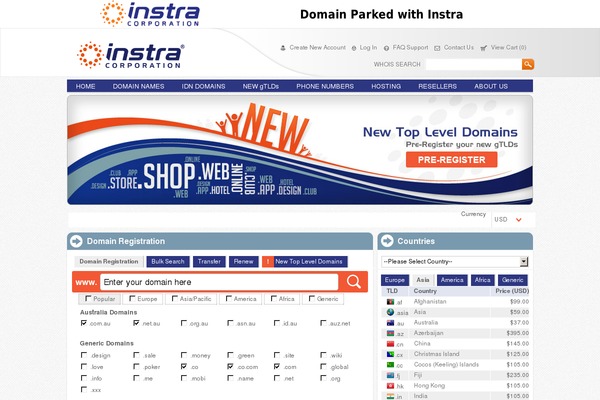Check the Europe filter checkbox
The width and height of the screenshot is (600, 400).
[x=132, y=298]
